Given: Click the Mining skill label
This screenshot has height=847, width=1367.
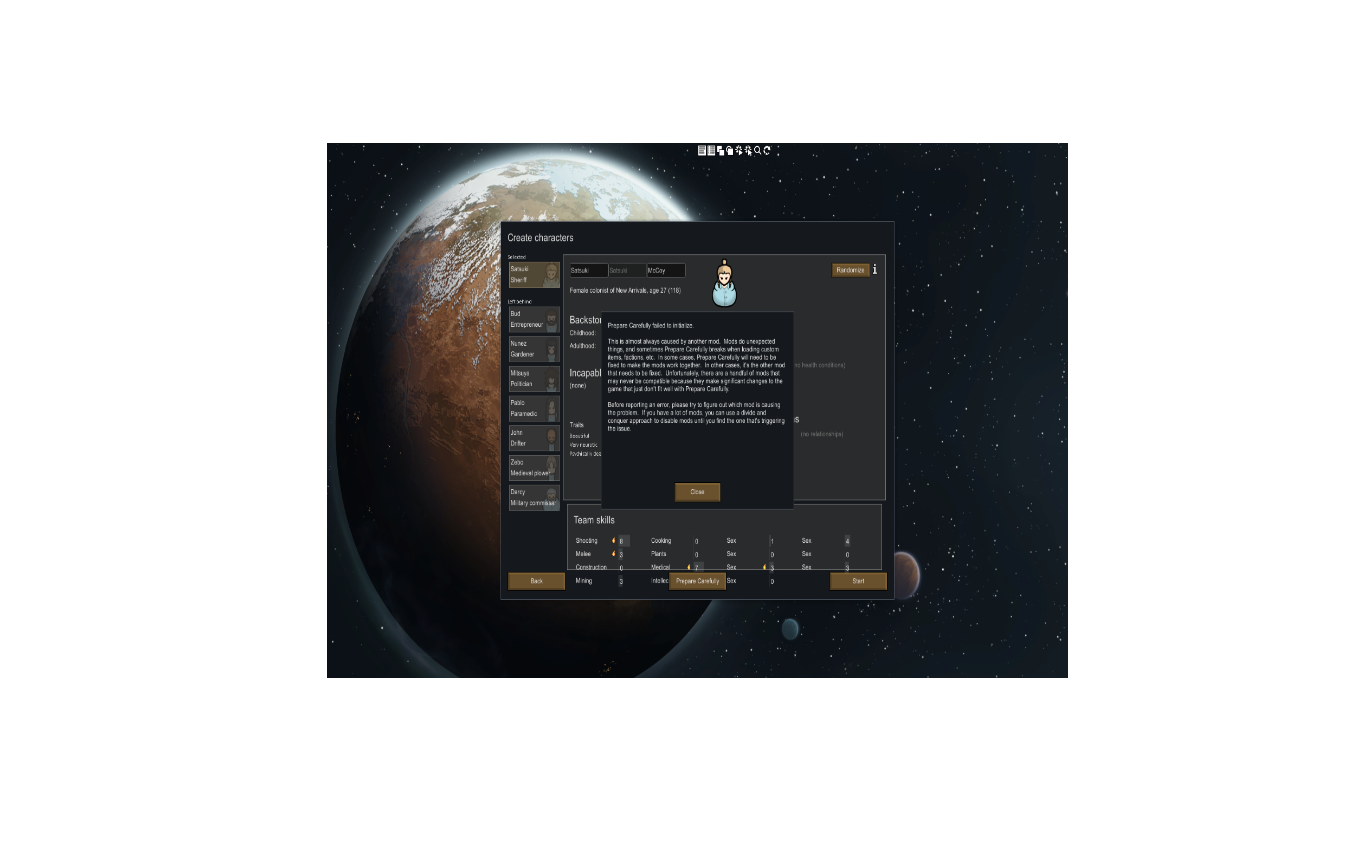Looking at the screenshot, I should click(x=583, y=581).
